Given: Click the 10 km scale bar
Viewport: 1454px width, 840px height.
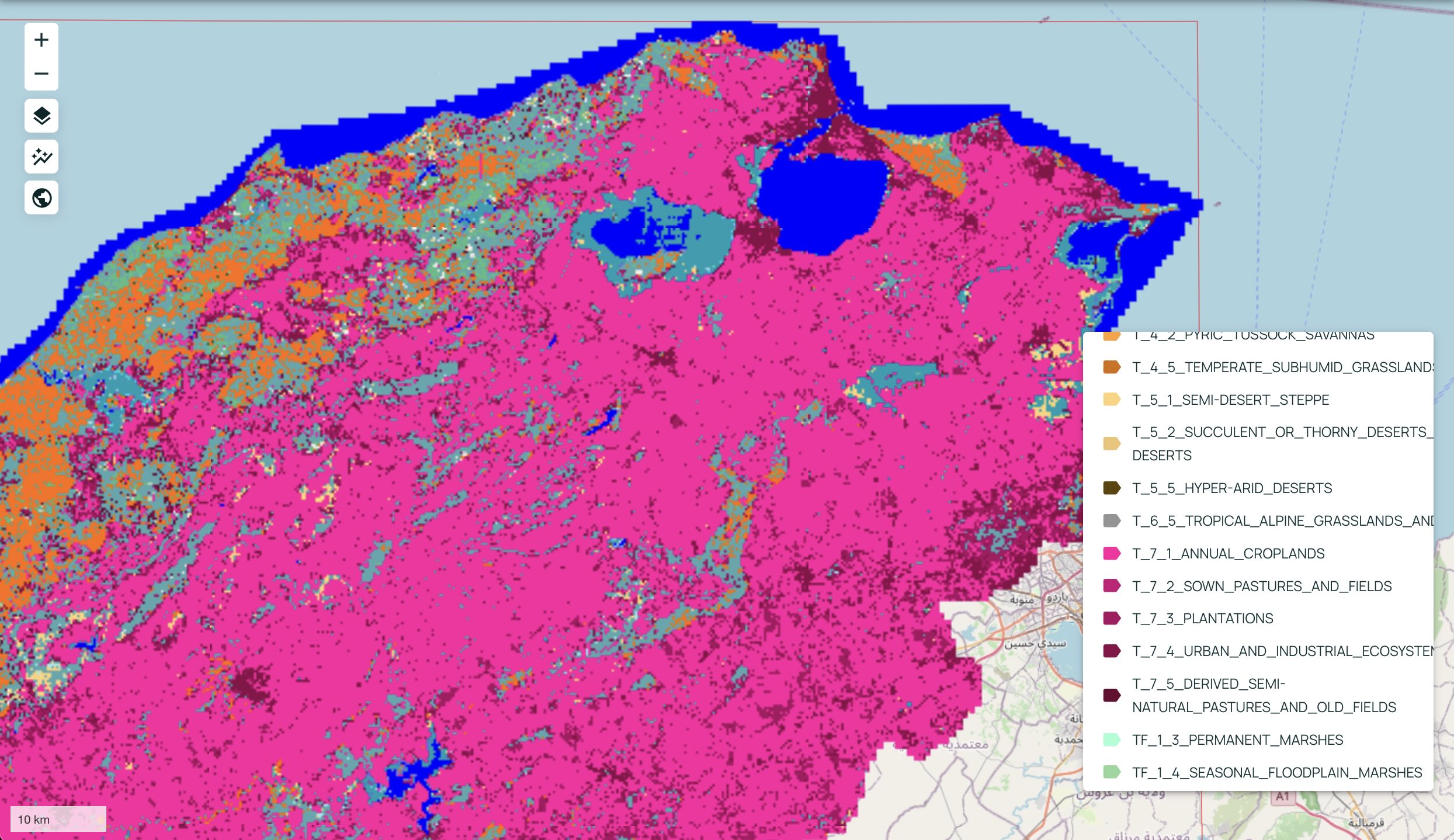Looking at the screenshot, I should click(x=58, y=819).
